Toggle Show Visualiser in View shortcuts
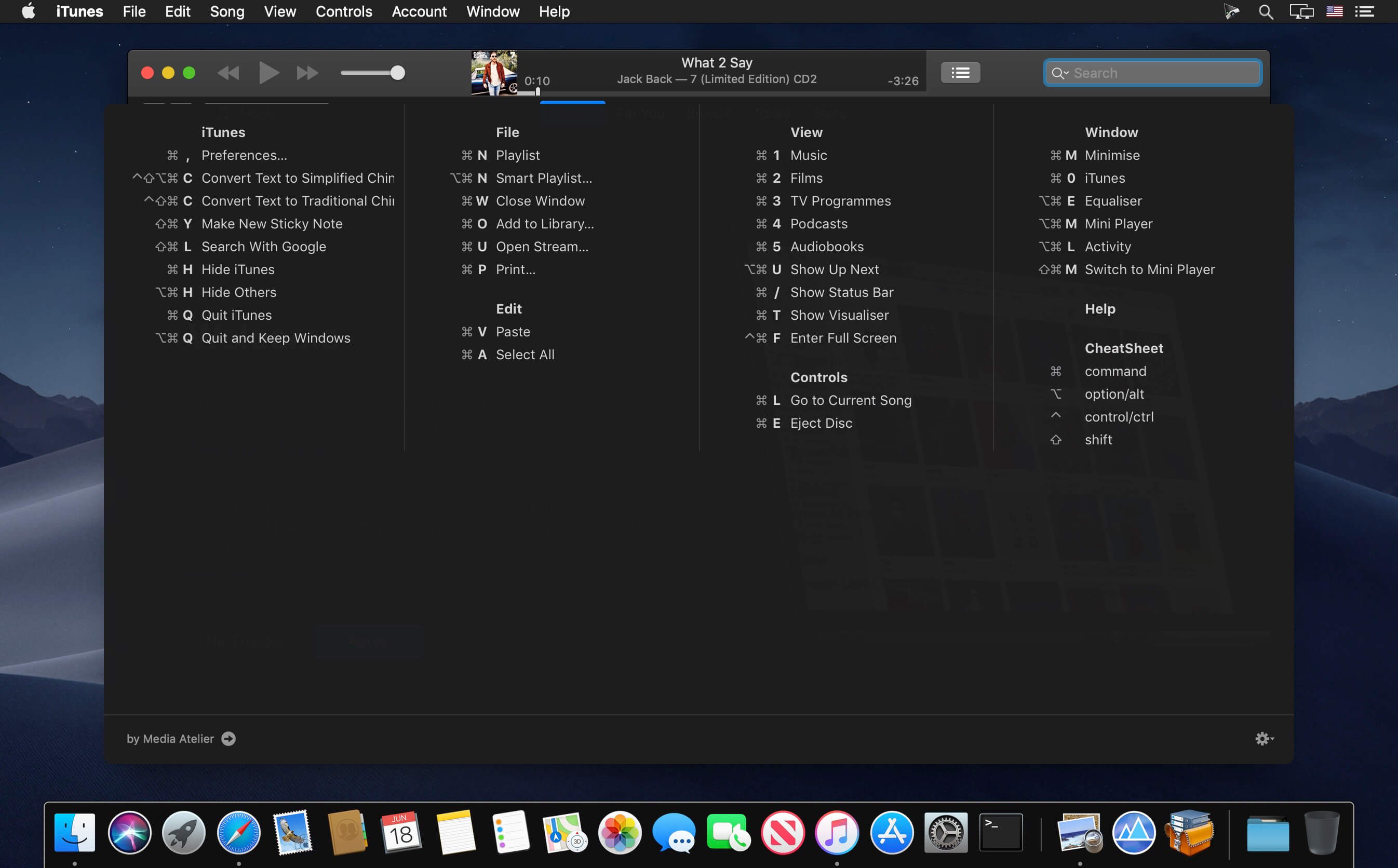 [839, 315]
